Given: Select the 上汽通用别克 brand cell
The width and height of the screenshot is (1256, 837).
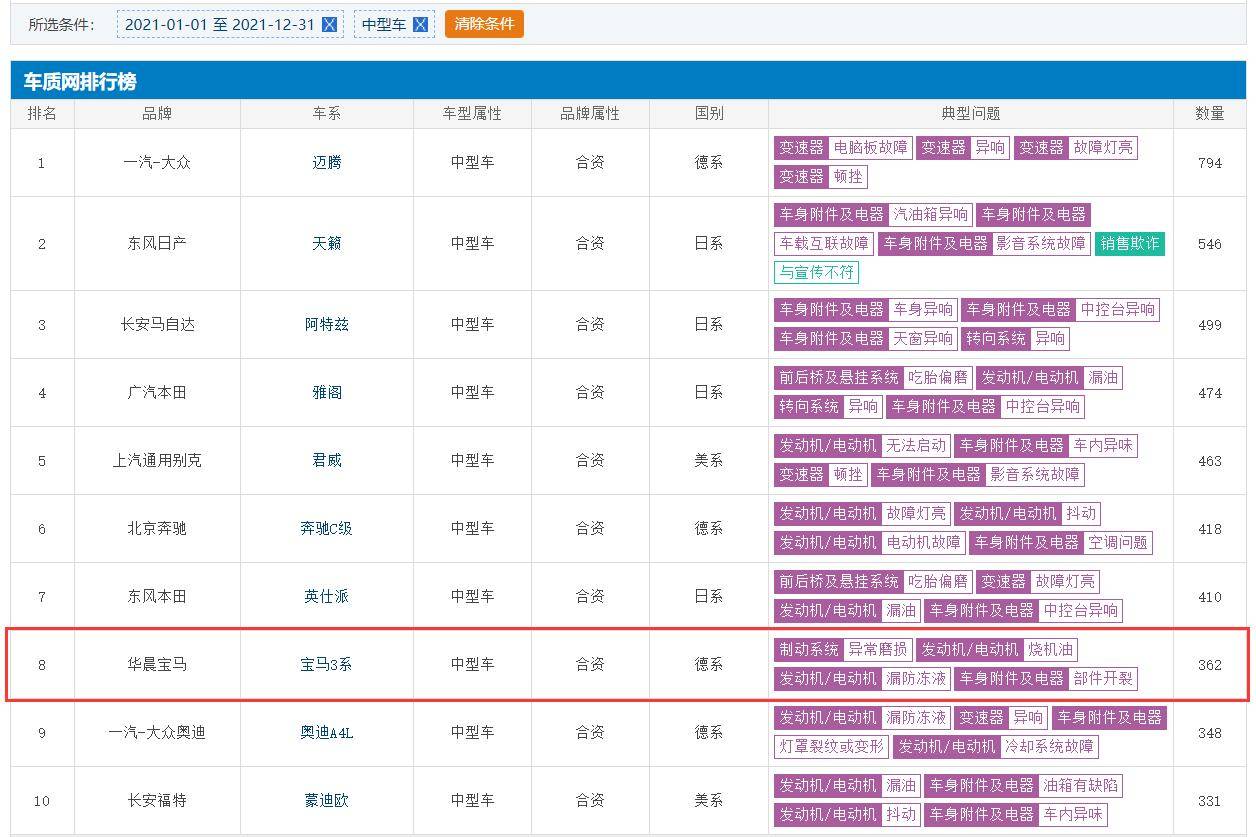Looking at the screenshot, I should (x=157, y=460).
